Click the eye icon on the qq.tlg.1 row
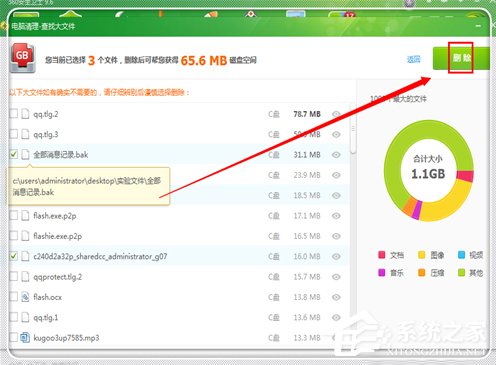This screenshot has width=496, height=365. pyautogui.click(x=336, y=317)
